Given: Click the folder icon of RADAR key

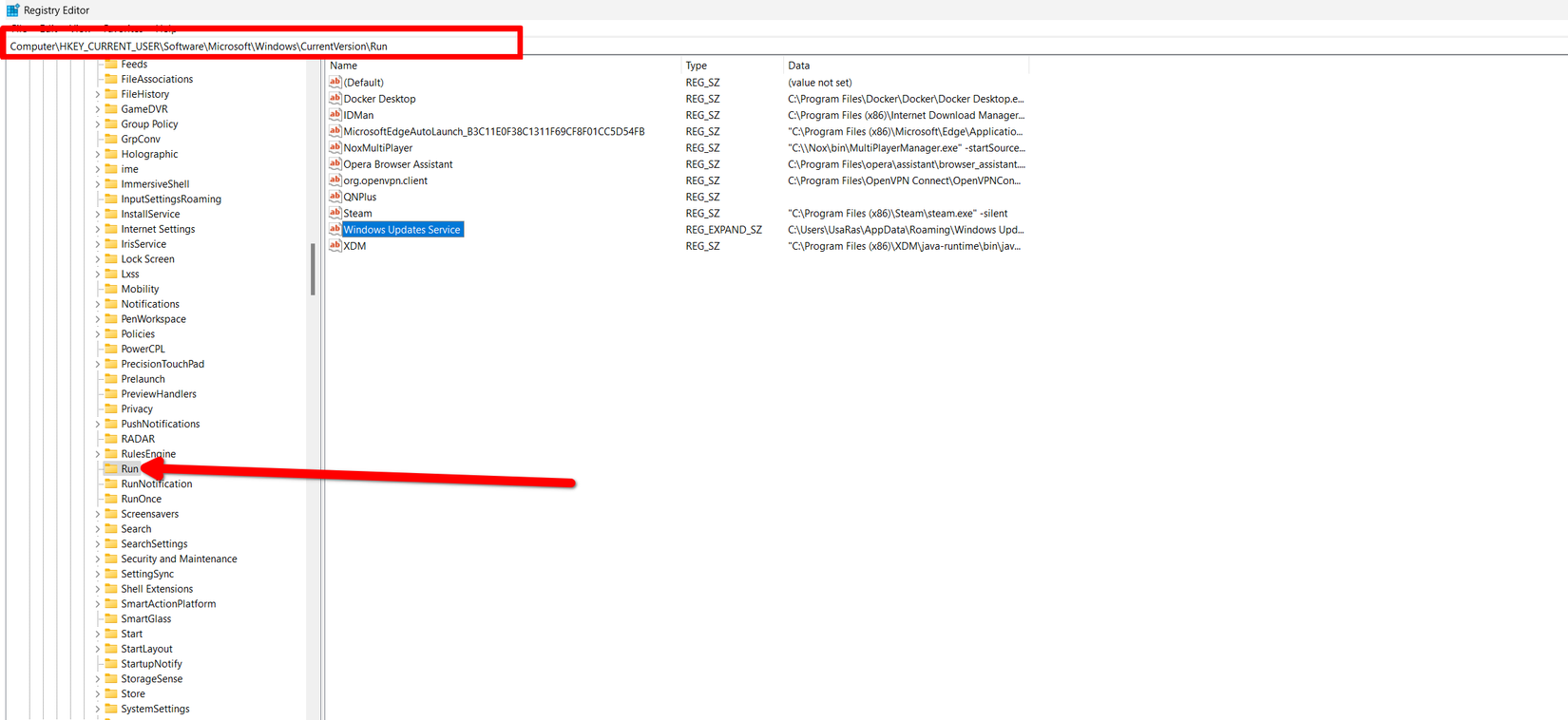Looking at the screenshot, I should click(111, 439).
